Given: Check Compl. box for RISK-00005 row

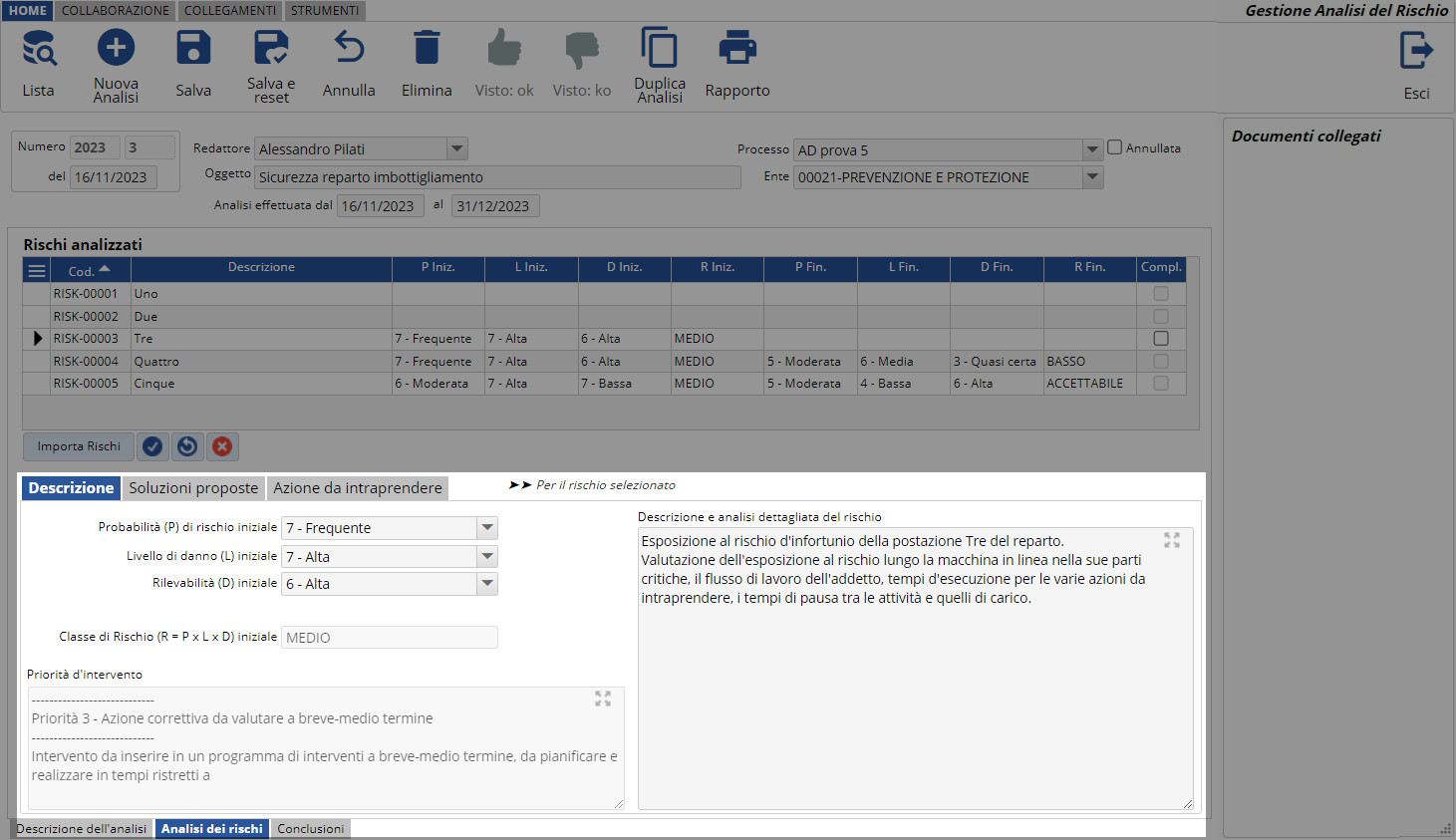Looking at the screenshot, I should (1161, 384).
